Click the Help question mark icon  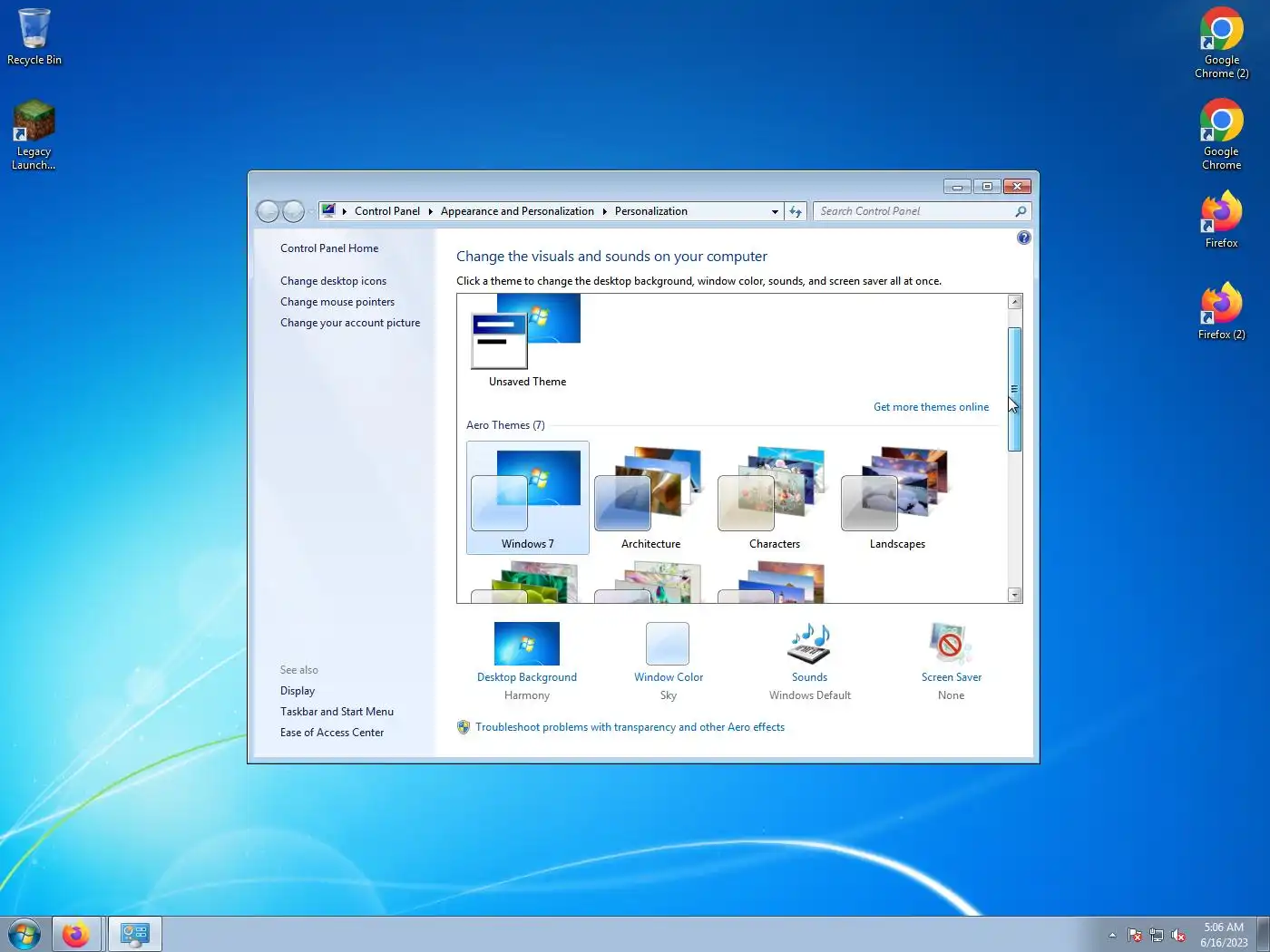(1023, 238)
